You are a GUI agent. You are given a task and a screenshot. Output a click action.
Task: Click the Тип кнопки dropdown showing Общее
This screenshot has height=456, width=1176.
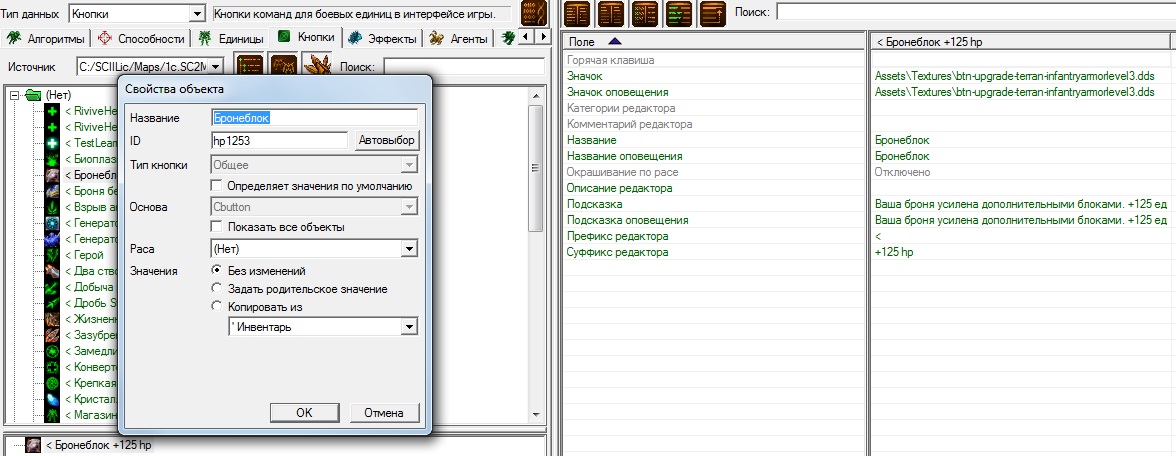[315, 165]
